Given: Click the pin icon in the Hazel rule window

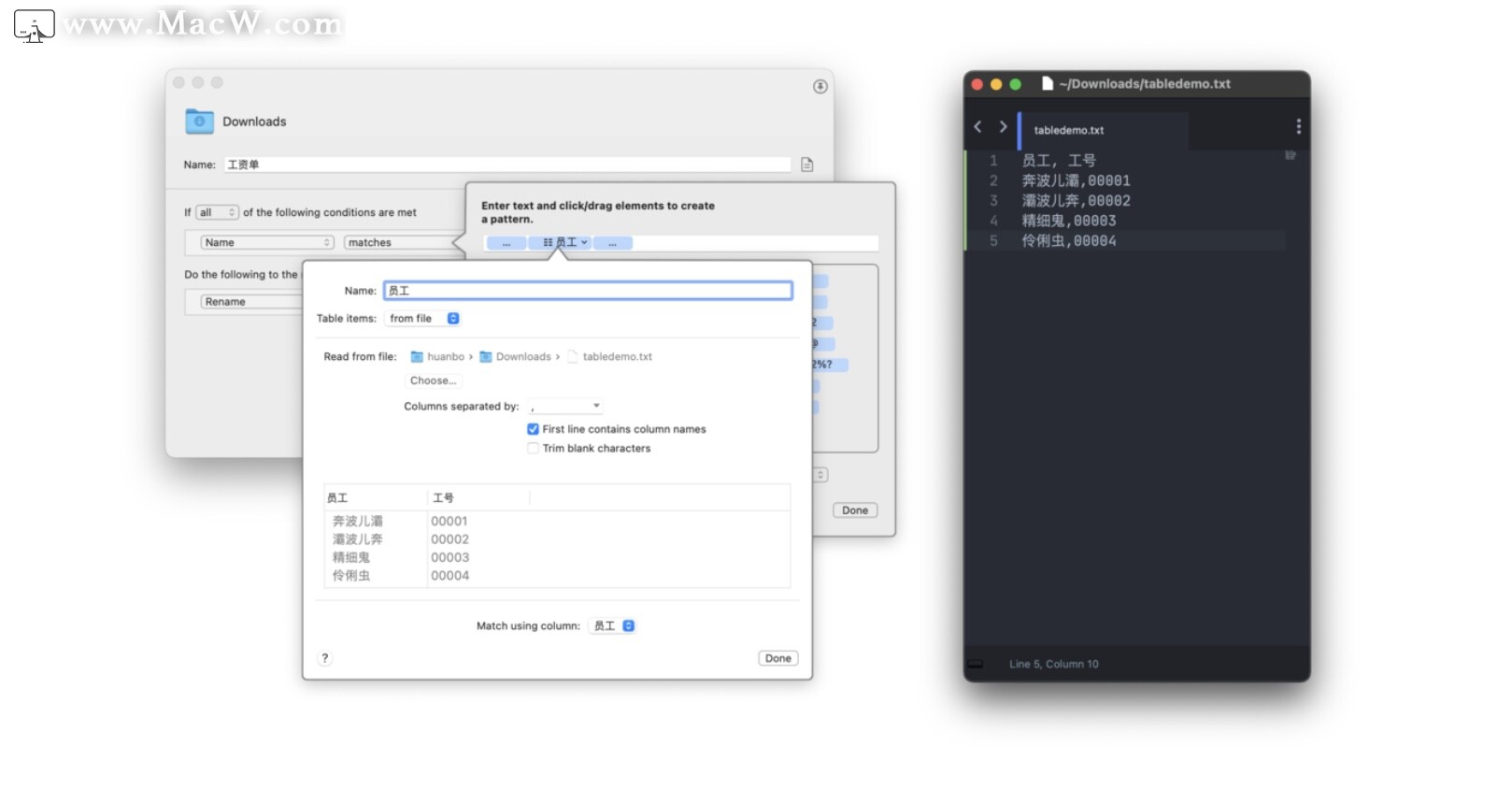Looking at the screenshot, I should (x=820, y=86).
